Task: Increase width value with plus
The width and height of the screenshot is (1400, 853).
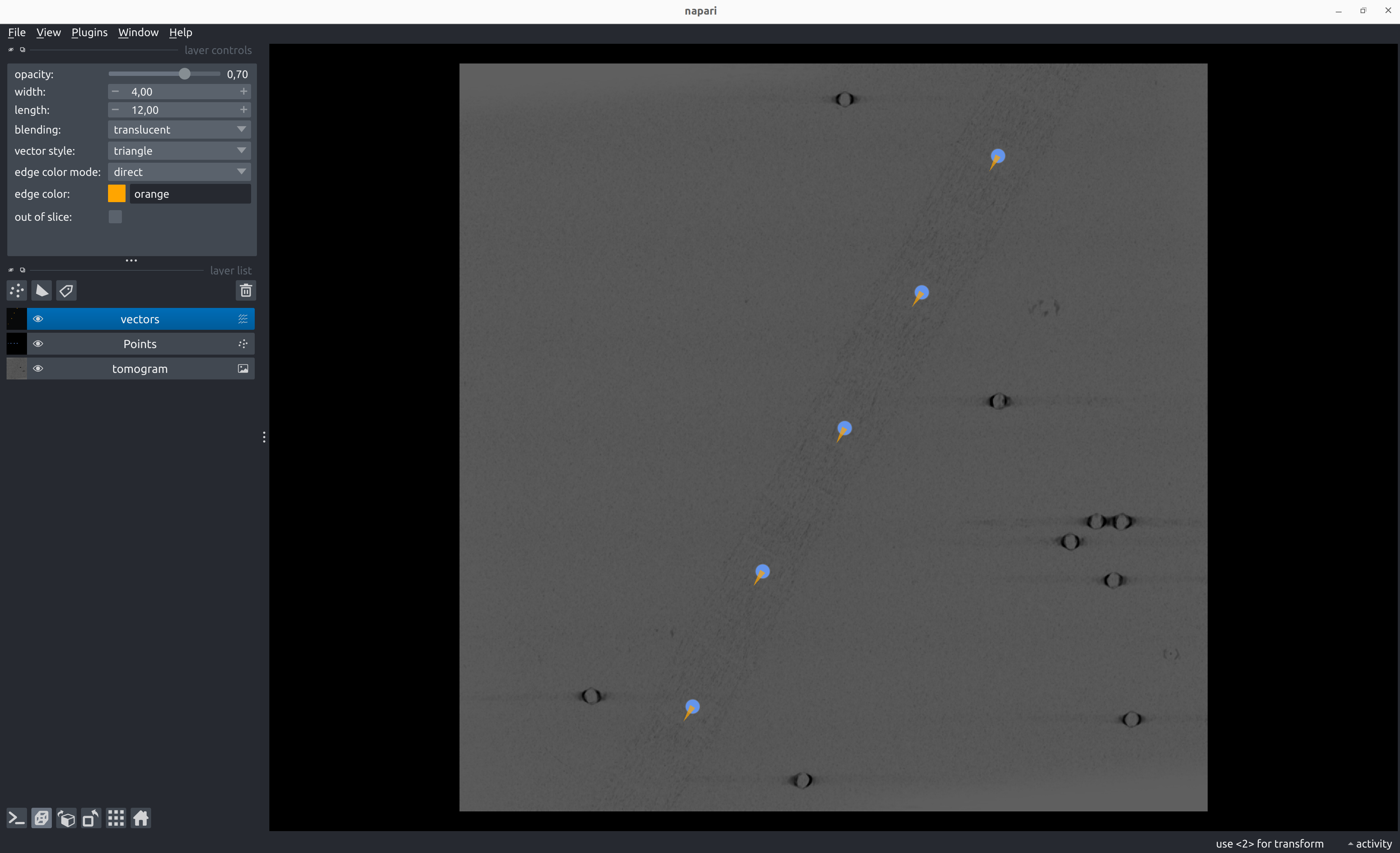Action: click(x=244, y=92)
